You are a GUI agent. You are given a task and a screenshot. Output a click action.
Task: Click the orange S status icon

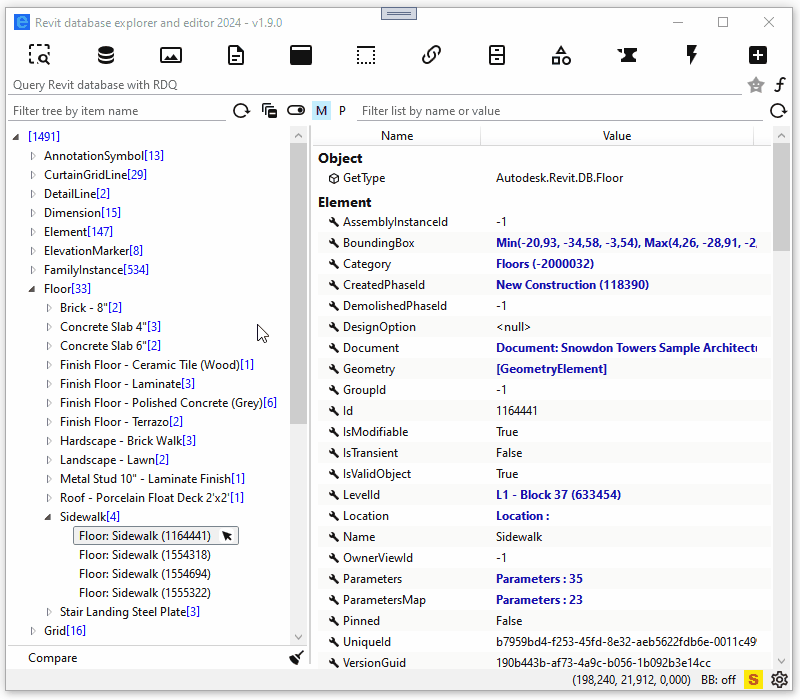(x=753, y=680)
